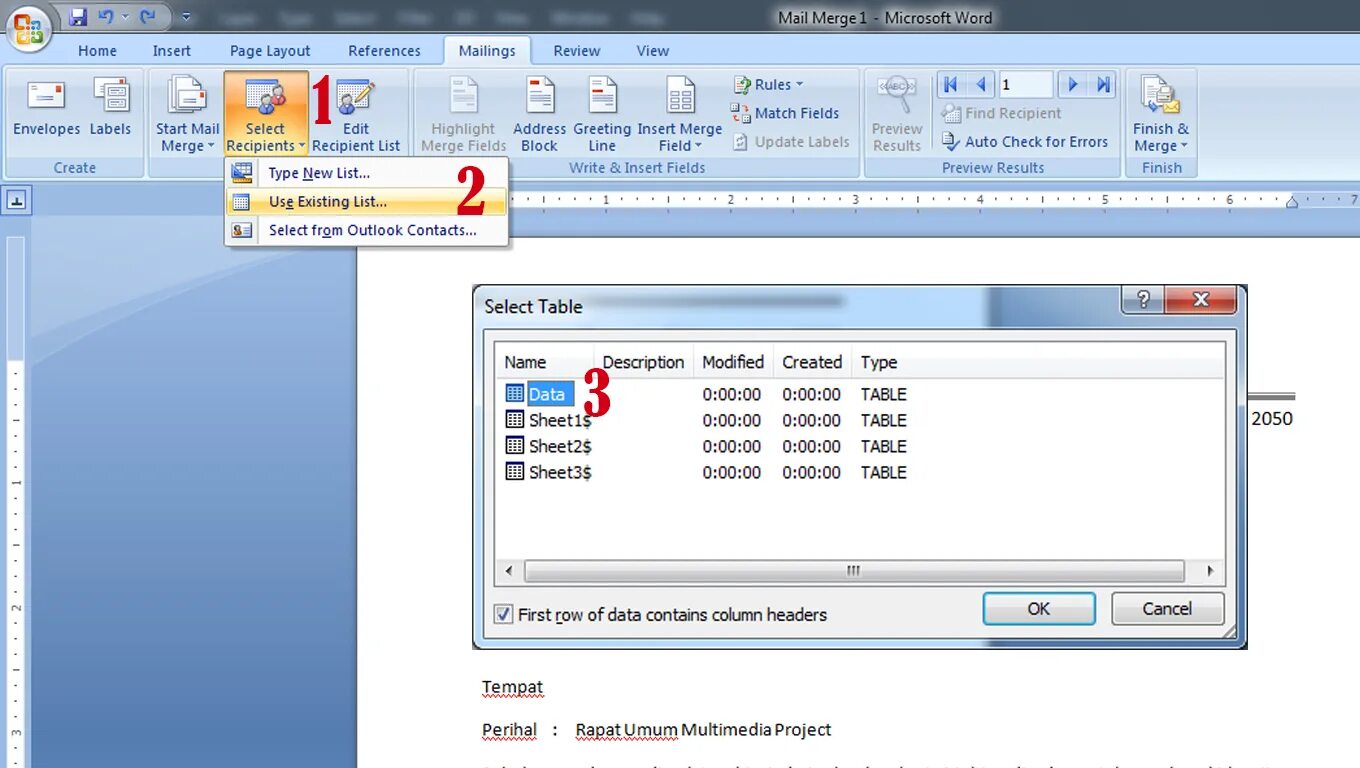Collapse the Select Recipients dropdown
The width and height of the screenshot is (1360, 768).
265,114
